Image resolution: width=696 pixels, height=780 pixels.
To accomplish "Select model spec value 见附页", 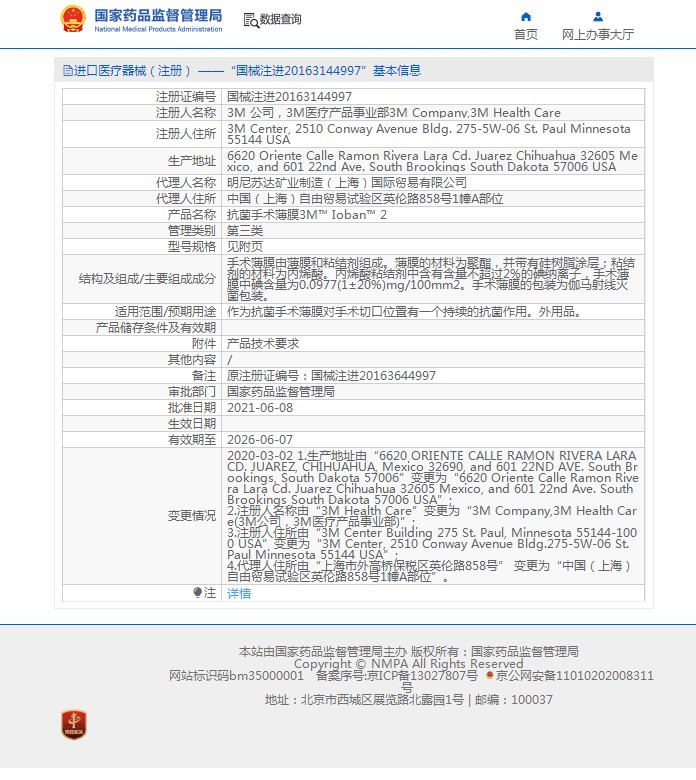I will [245, 246].
